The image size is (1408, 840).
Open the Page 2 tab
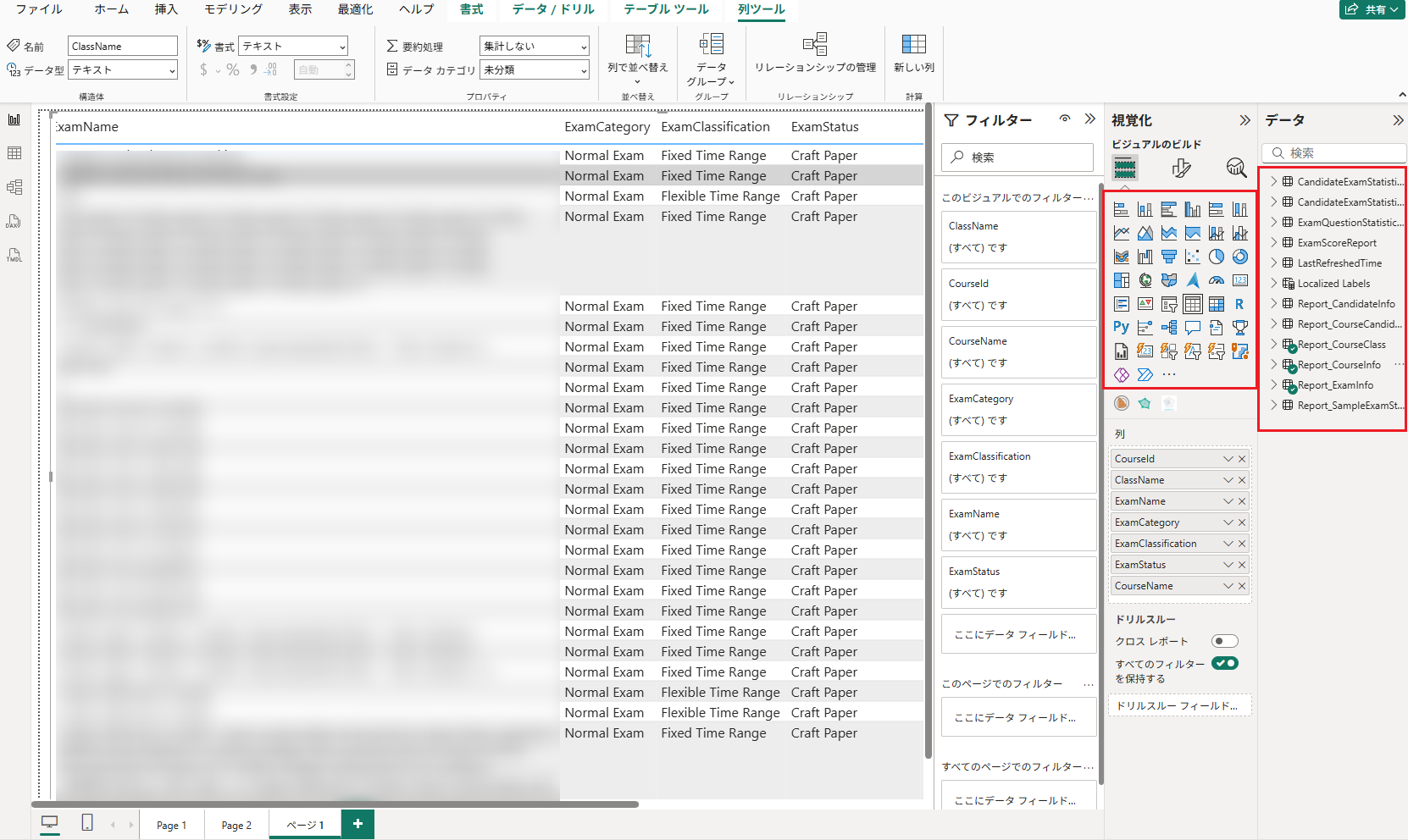click(236, 824)
